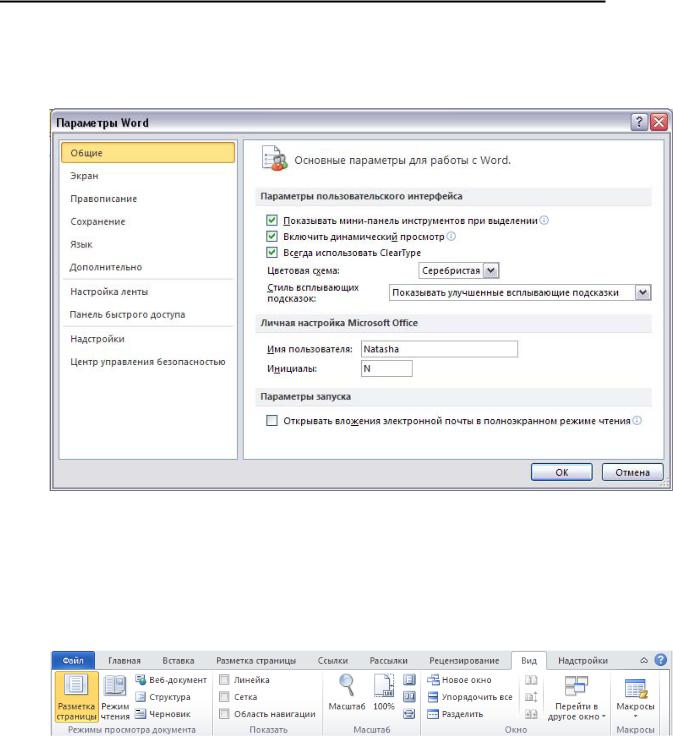Select Разметка страницы view mode icon
This screenshot has height=736, width=673.
tap(76, 697)
